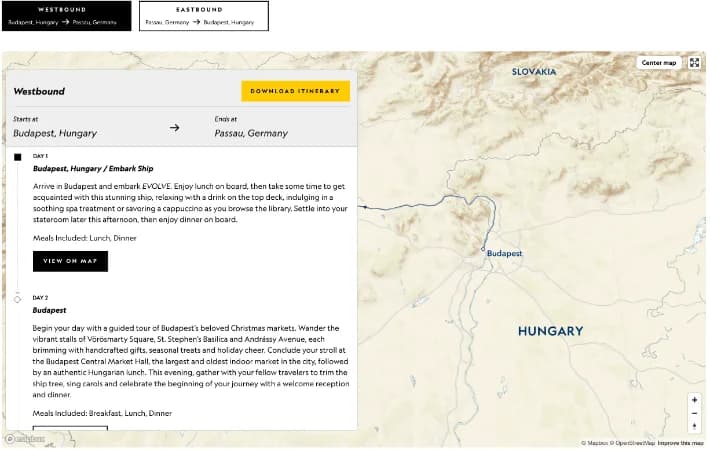Screen dimensions: 710x450
Task: Click Day 2 circle timeline marker
Action: 17,299
